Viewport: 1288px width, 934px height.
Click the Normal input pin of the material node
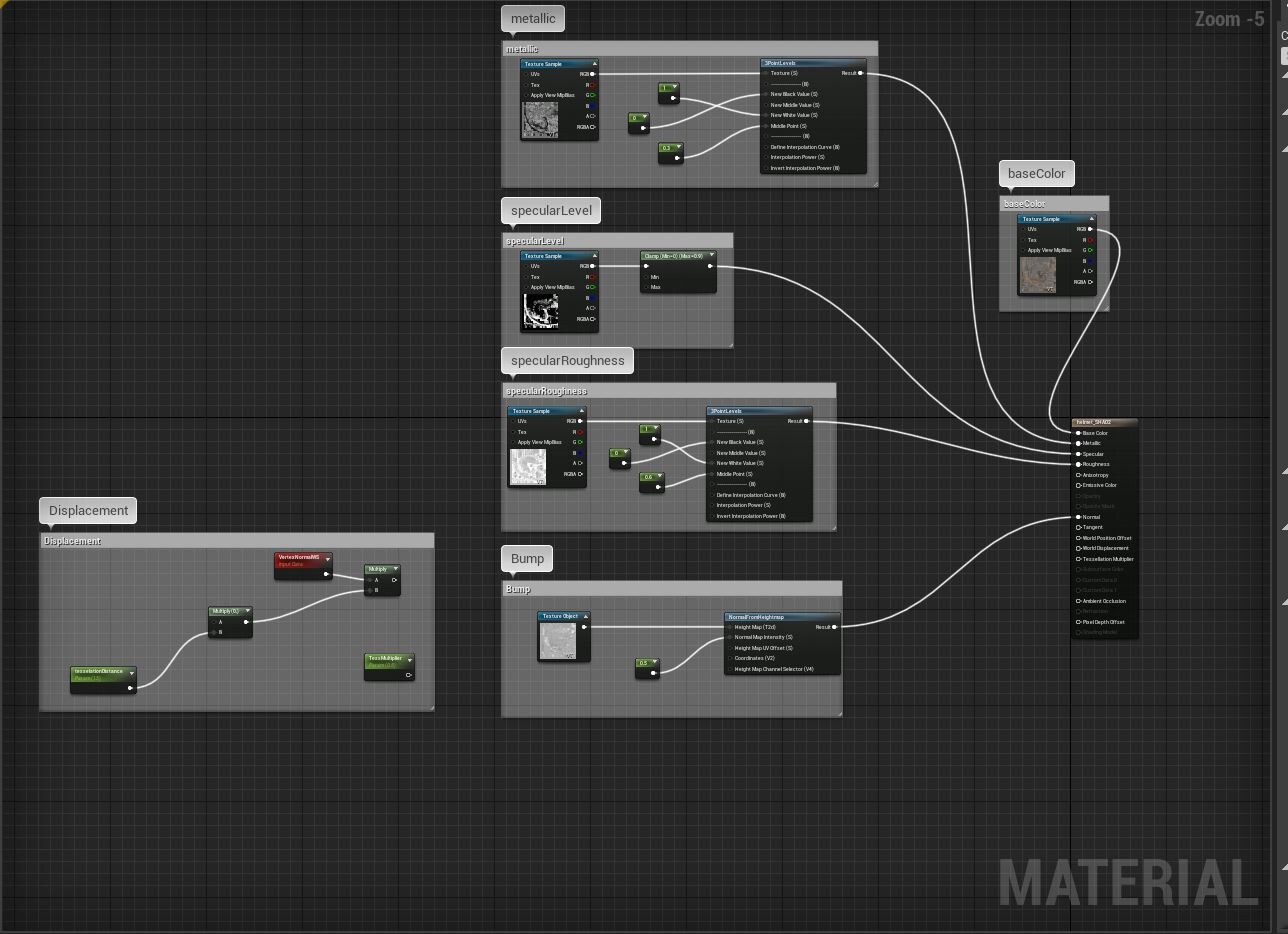[x=1077, y=516]
